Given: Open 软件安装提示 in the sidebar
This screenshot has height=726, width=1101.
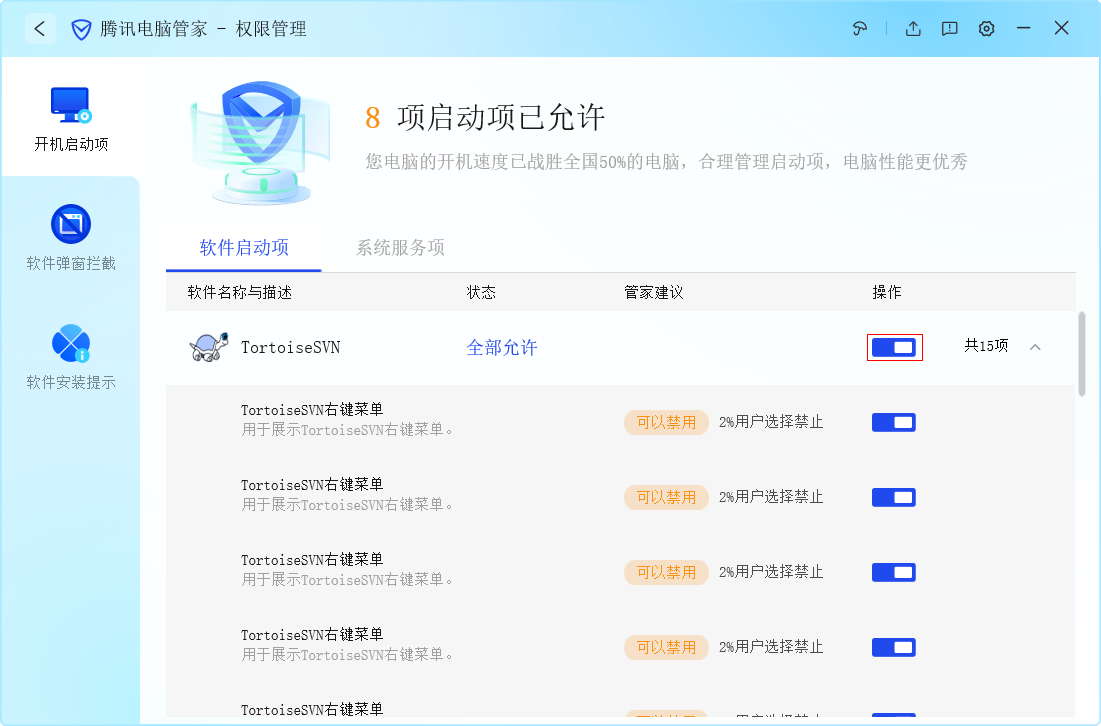Looking at the screenshot, I should 71,357.
